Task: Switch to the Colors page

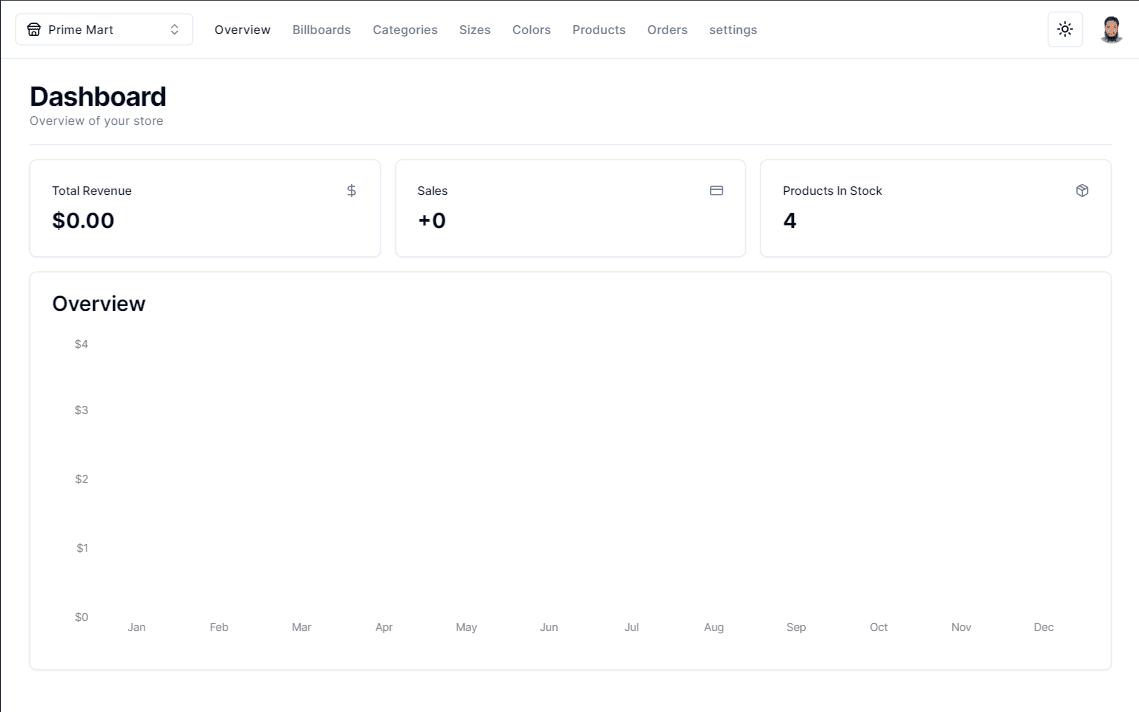Action: 531,30
